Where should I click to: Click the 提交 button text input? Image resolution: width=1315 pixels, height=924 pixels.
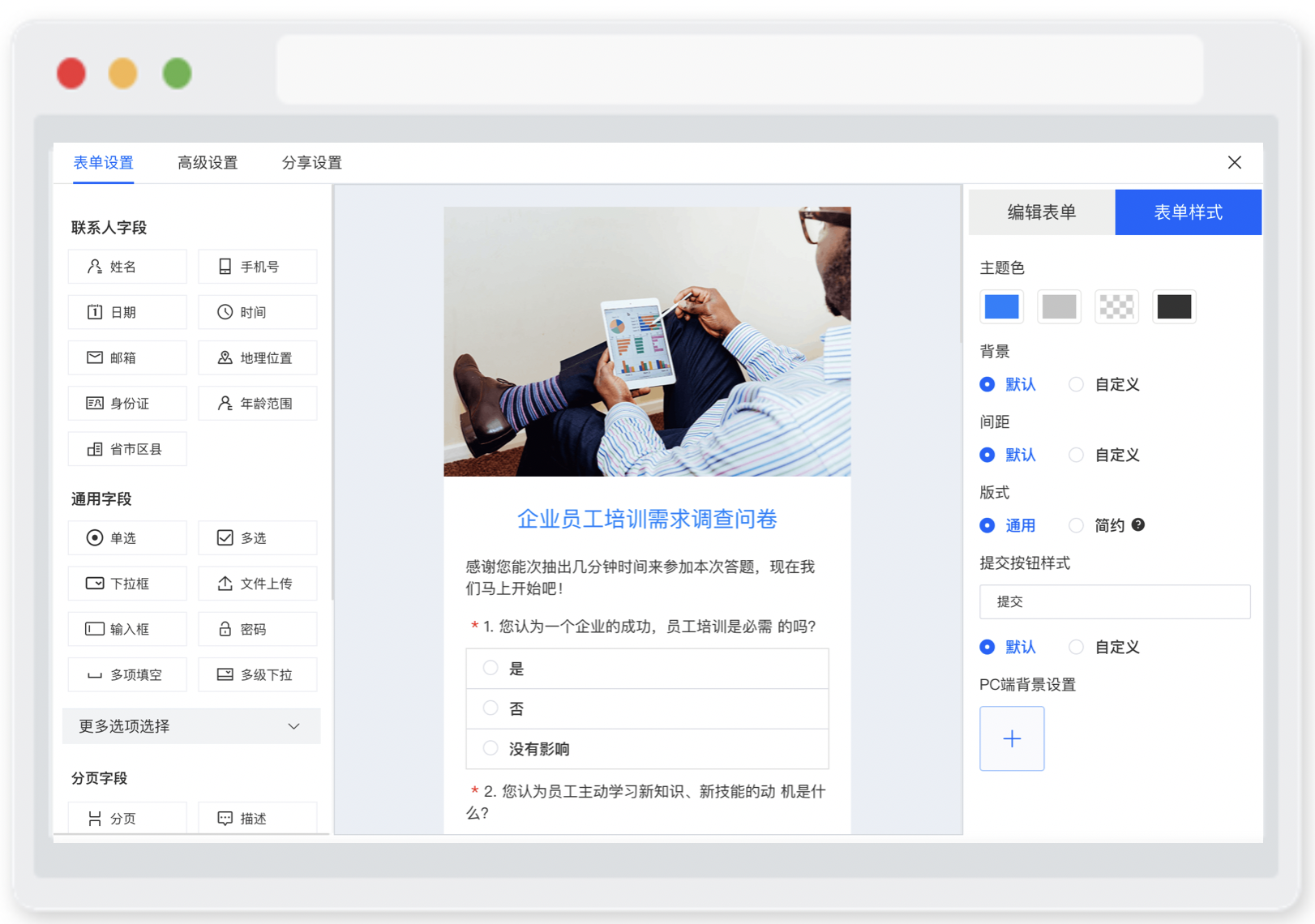click(1115, 601)
